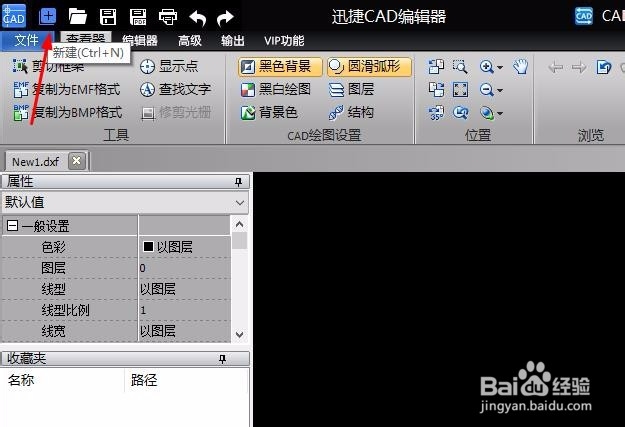The height and width of the screenshot is (427, 625).
Task: Open the 结构 structure panel
Action: (x=352, y=112)
